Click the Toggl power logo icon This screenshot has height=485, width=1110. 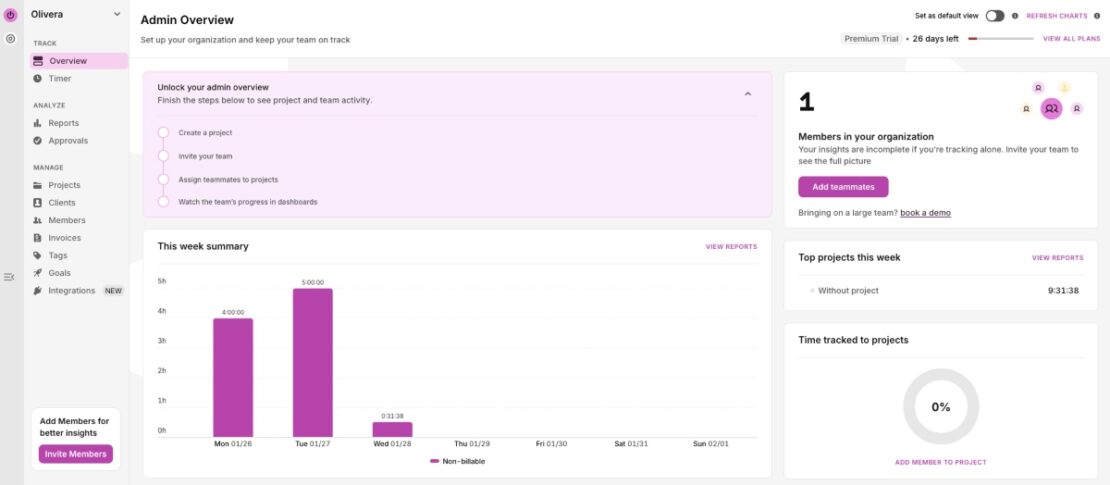pyautogui.click(x=11, y=15)
